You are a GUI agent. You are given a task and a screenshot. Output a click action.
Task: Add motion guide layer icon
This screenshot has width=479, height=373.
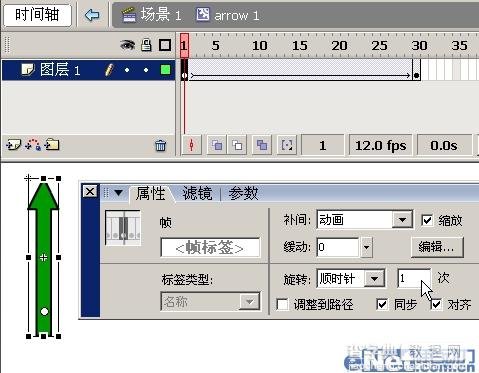(x=33, y=145)
